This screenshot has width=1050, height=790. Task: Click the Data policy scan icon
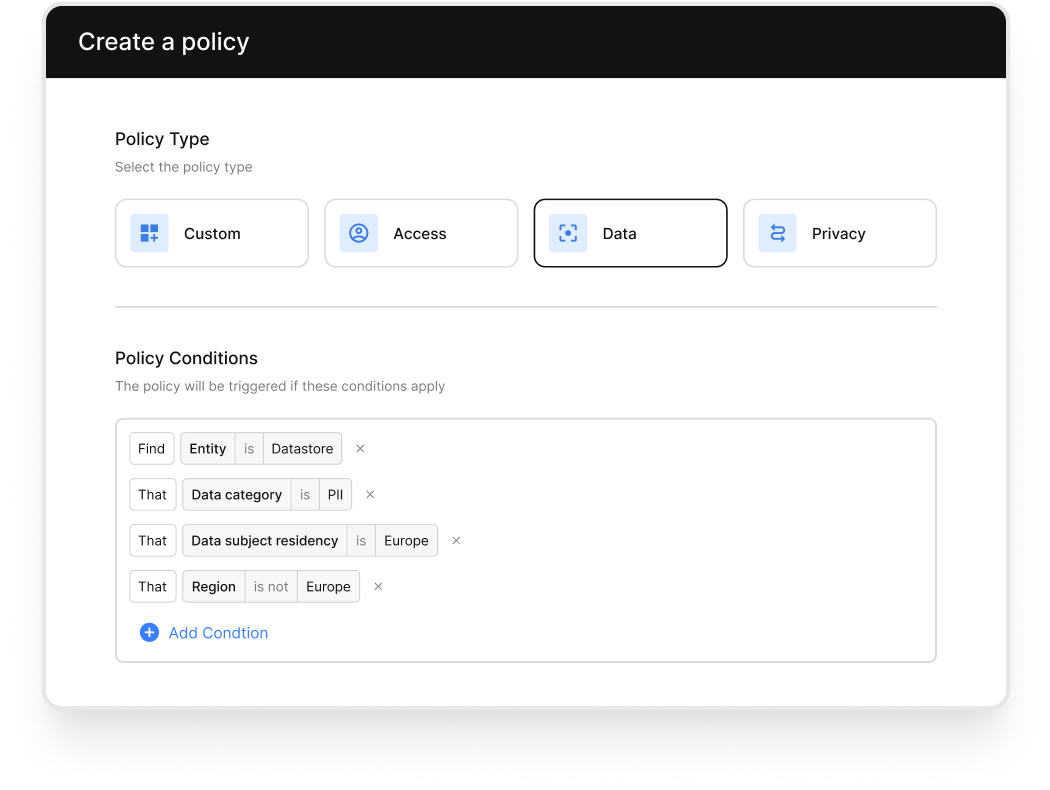pos(568,233)
